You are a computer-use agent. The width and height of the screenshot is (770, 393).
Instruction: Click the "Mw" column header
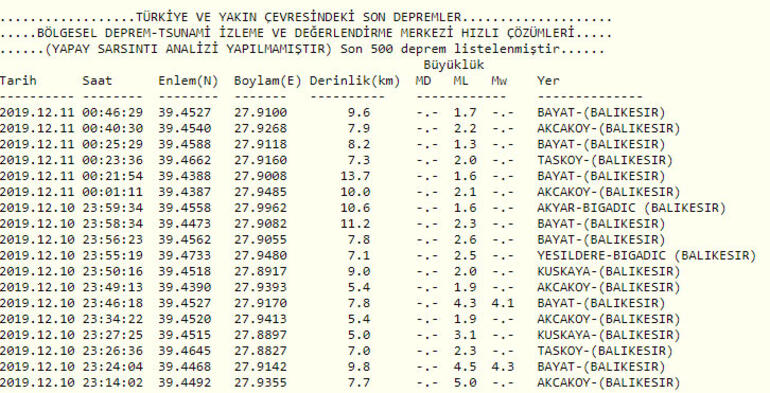[499, 81]
